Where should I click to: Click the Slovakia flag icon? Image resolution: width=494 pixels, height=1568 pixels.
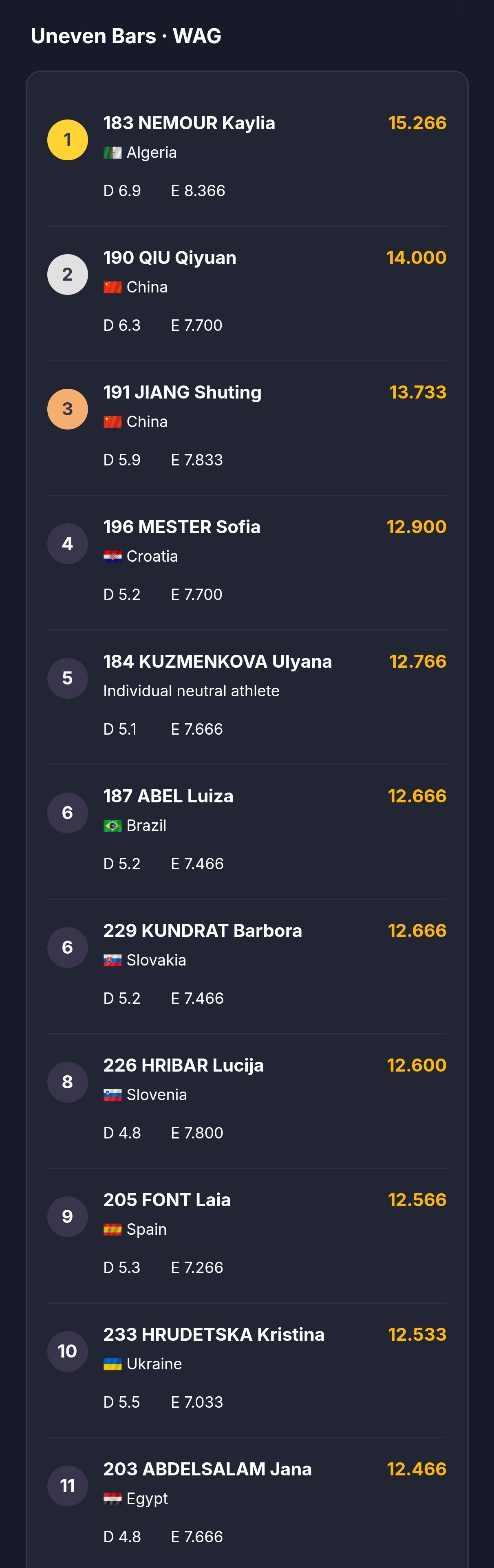tap(112, 961)
